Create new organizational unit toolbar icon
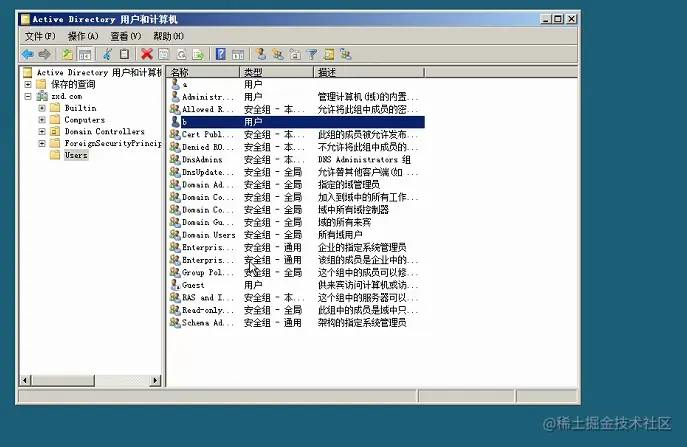The image size is (687, 447). (295, 54)
